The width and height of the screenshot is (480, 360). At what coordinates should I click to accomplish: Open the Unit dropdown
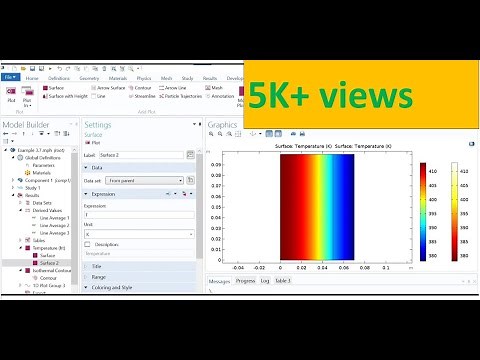[x=139, y=235]
